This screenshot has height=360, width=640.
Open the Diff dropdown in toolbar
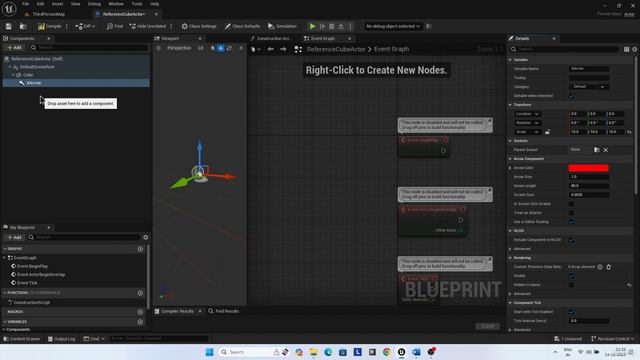pyautogui.click(x=85, y=26)
